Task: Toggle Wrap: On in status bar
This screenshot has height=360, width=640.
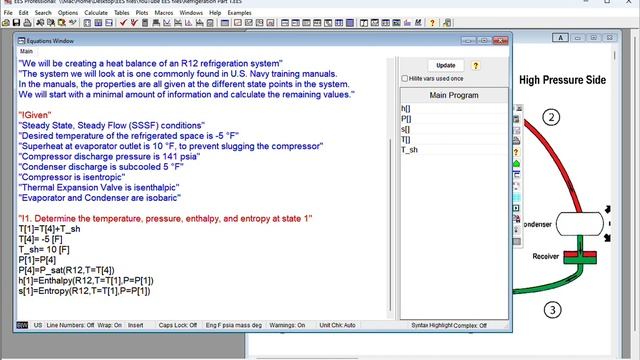Action: (109, 325)
